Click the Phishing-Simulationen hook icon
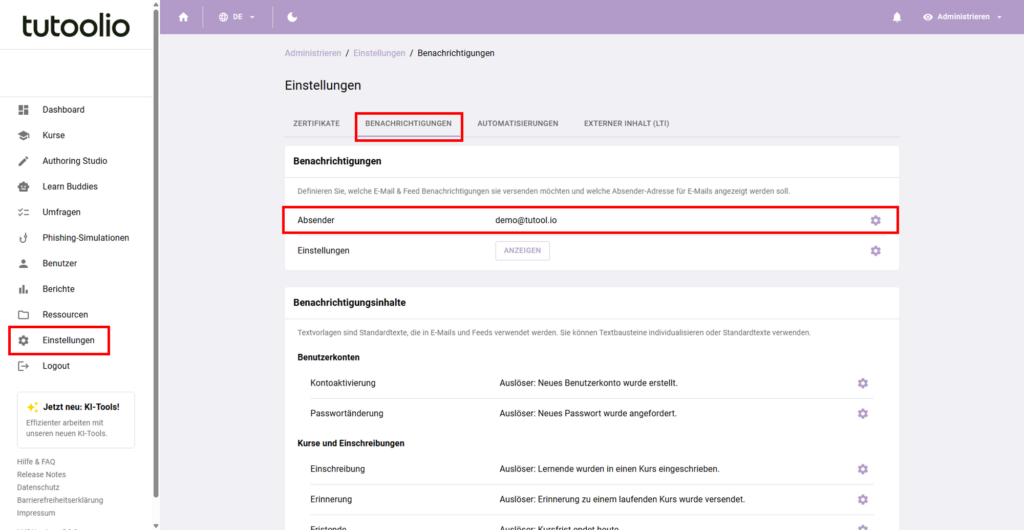The image size is (1024, 530). pos(24,238)
